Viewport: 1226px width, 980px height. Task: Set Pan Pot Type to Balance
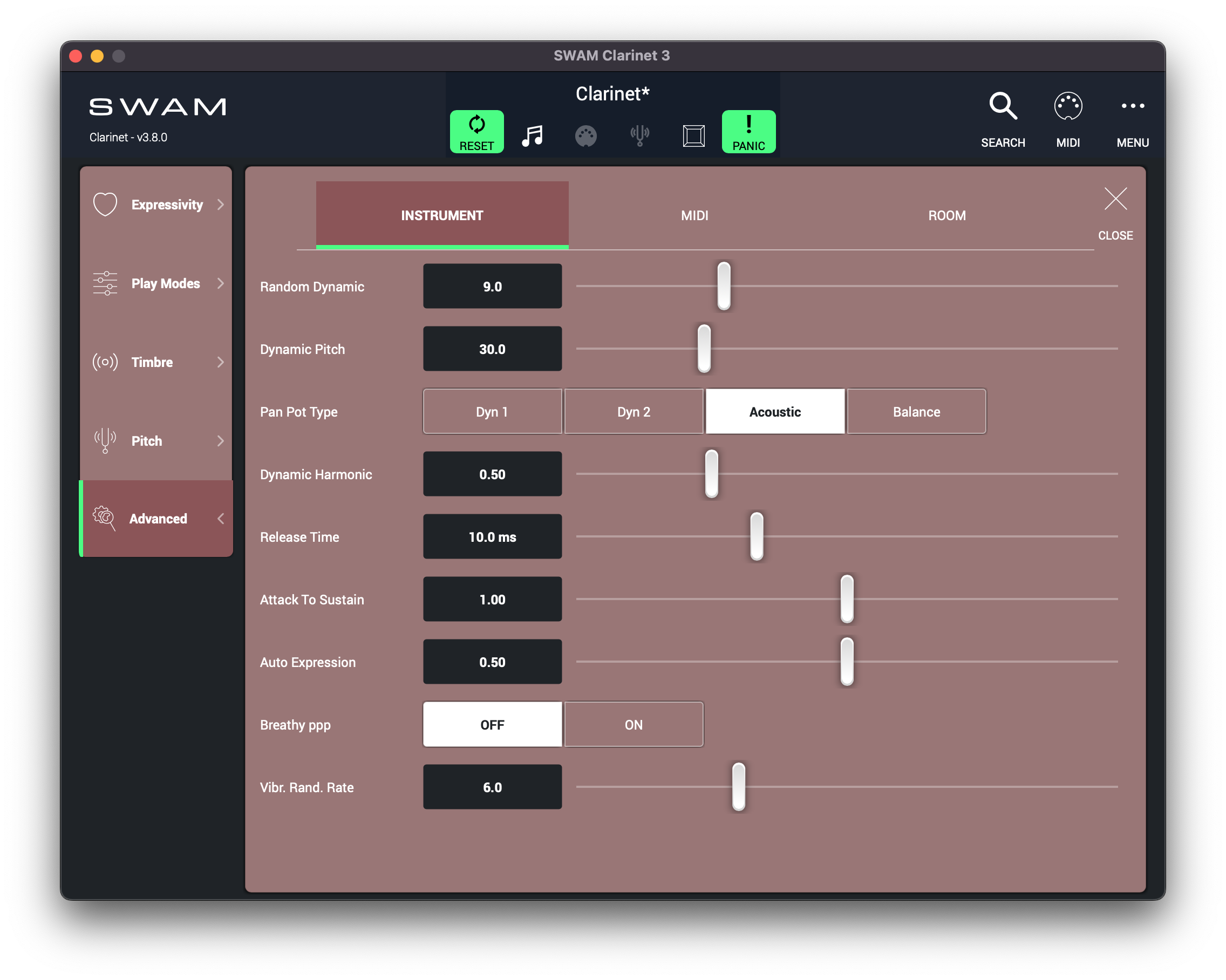[916, 412]
